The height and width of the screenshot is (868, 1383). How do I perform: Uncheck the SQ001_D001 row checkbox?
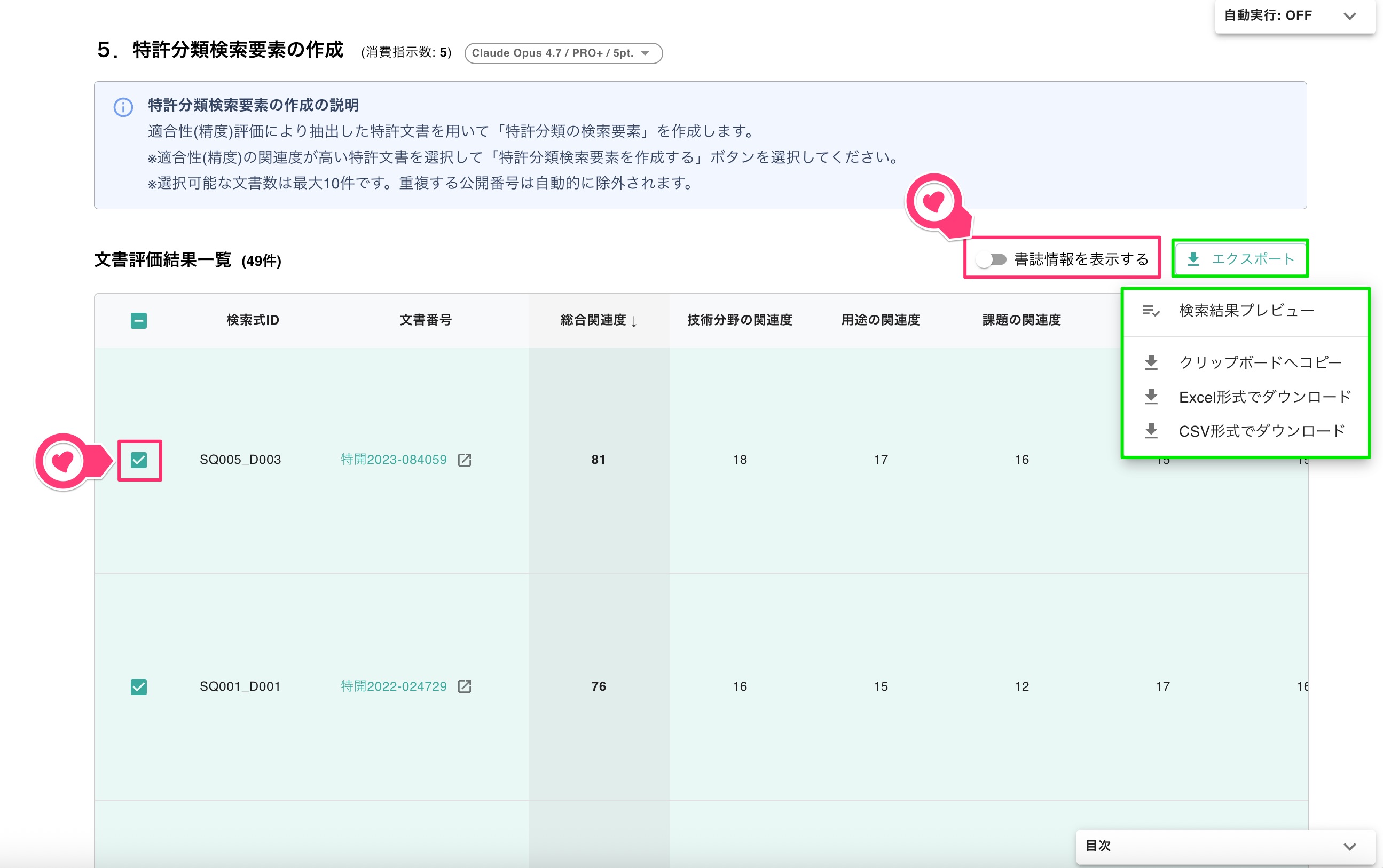point(139,686)
